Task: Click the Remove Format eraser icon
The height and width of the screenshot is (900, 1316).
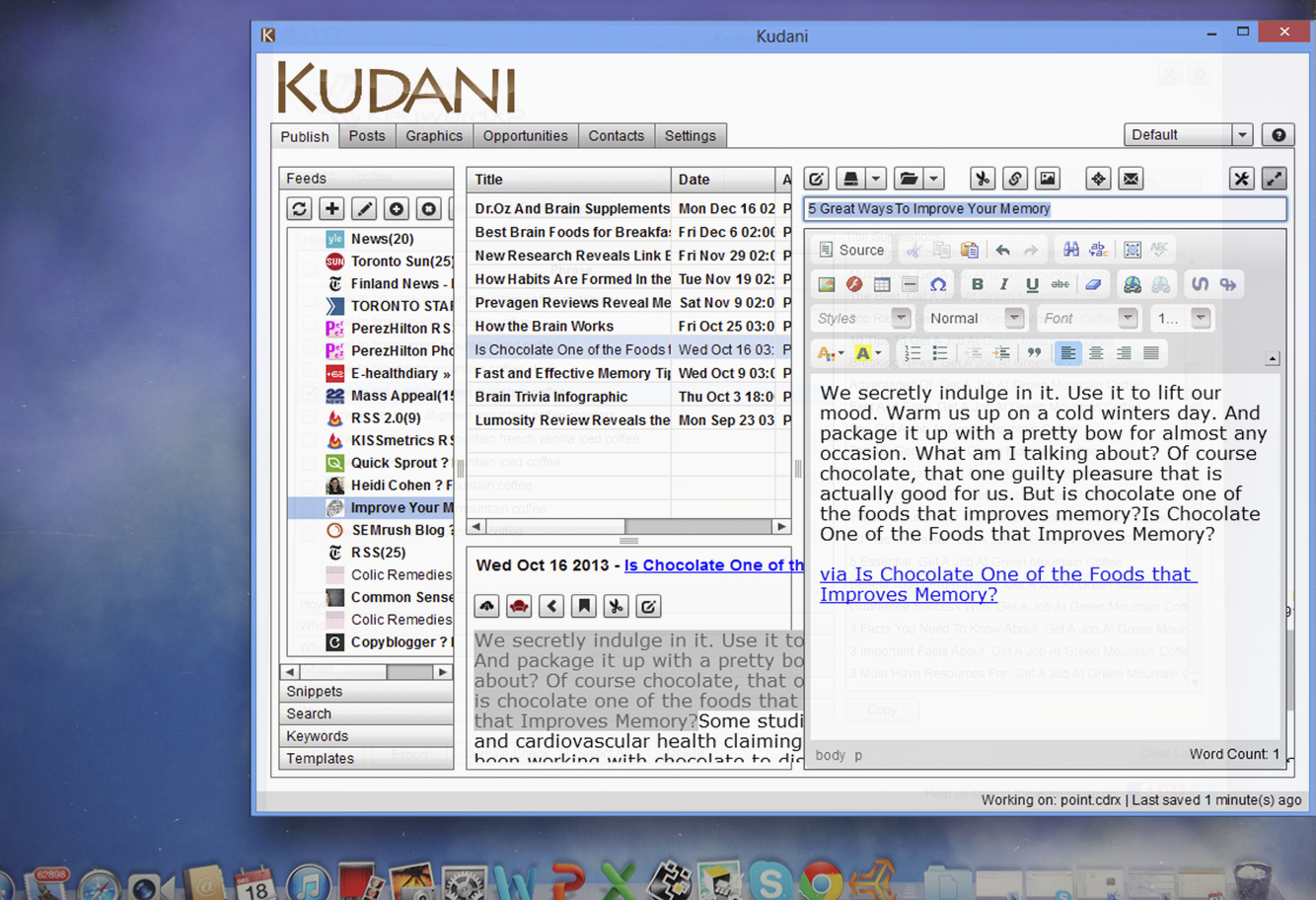Action: (1093, 284)
